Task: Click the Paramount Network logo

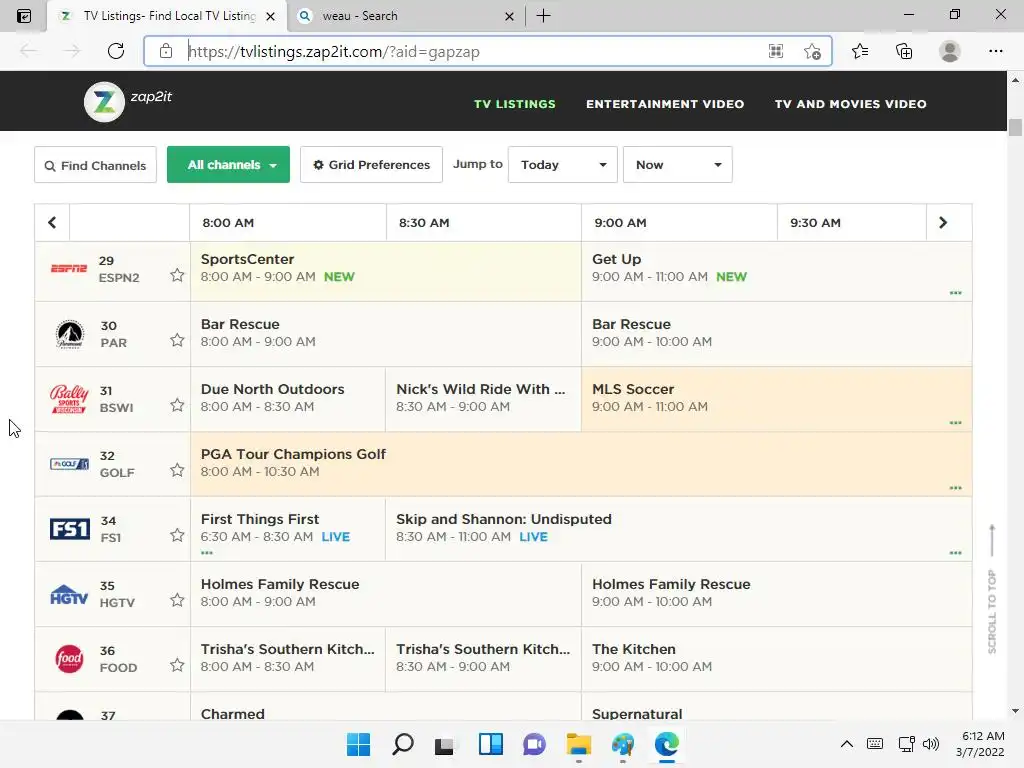Action: click(x=69, y=334)
